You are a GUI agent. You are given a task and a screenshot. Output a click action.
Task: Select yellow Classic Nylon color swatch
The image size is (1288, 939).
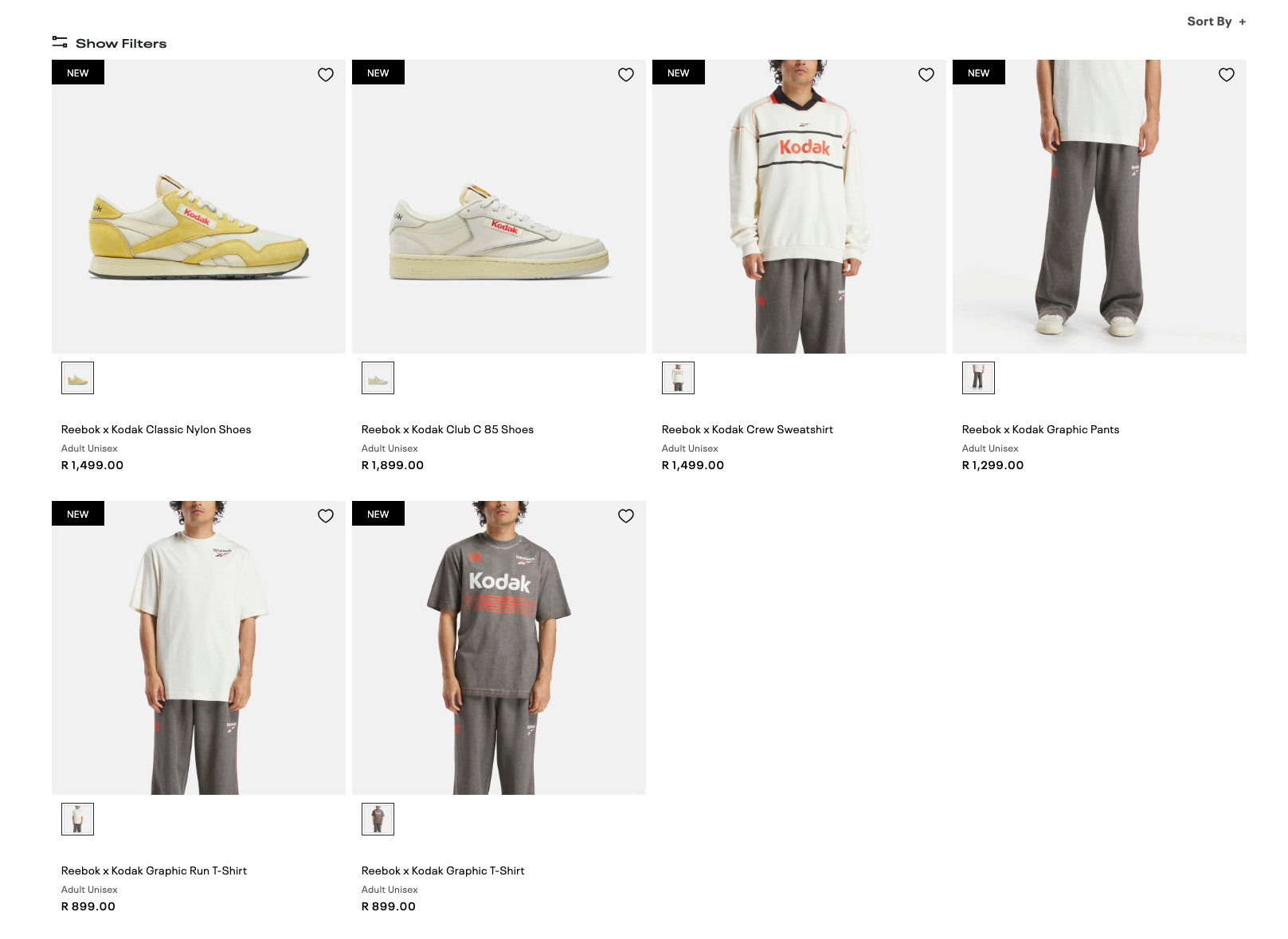coord(77,378)
